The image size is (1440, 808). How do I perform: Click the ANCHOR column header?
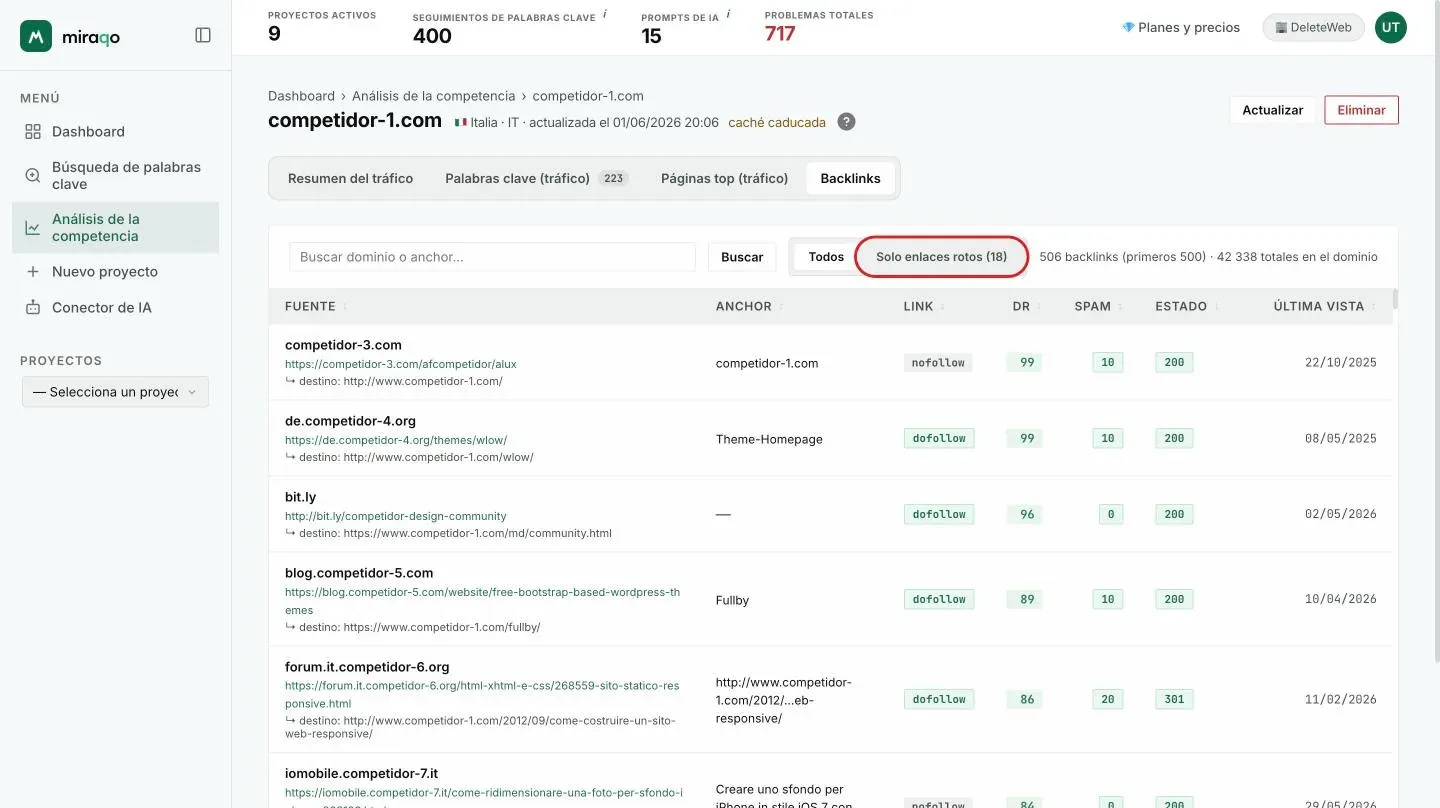pyautogui.click(x=744, y=307)
